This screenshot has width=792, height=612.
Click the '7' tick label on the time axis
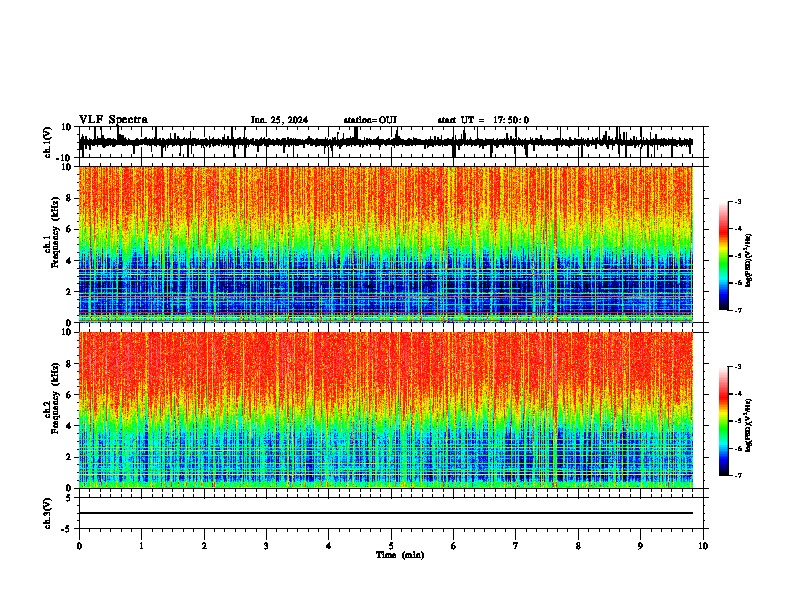point(516,546)
